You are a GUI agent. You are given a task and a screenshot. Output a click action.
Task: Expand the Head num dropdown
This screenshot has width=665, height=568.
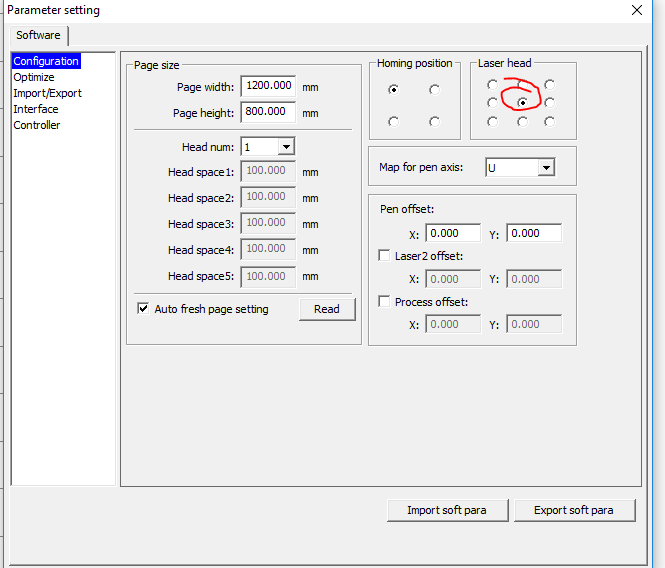[286, 147]
